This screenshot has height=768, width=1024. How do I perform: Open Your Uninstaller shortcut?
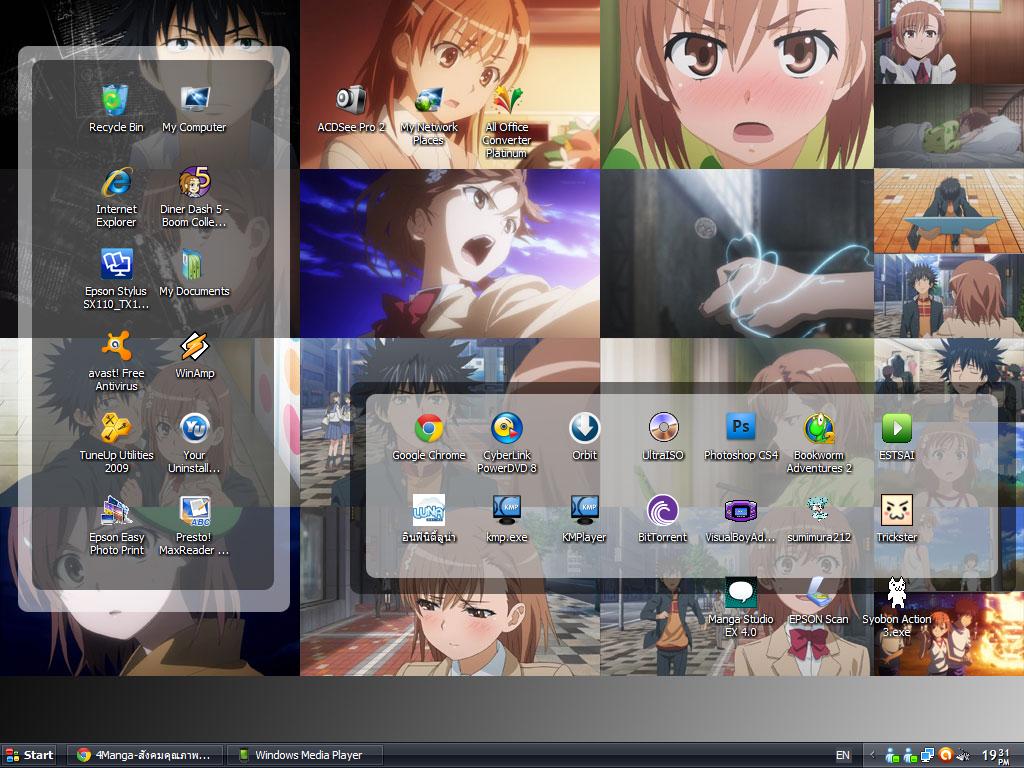(194, 443)
